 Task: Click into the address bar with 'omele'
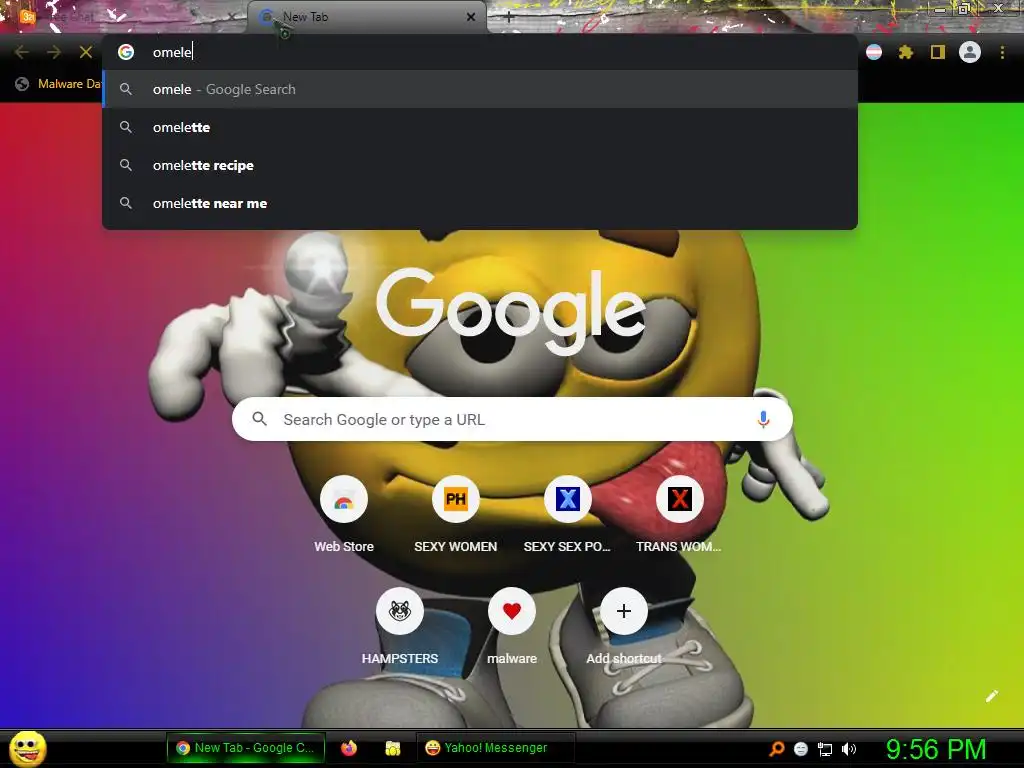pos(480,52)
